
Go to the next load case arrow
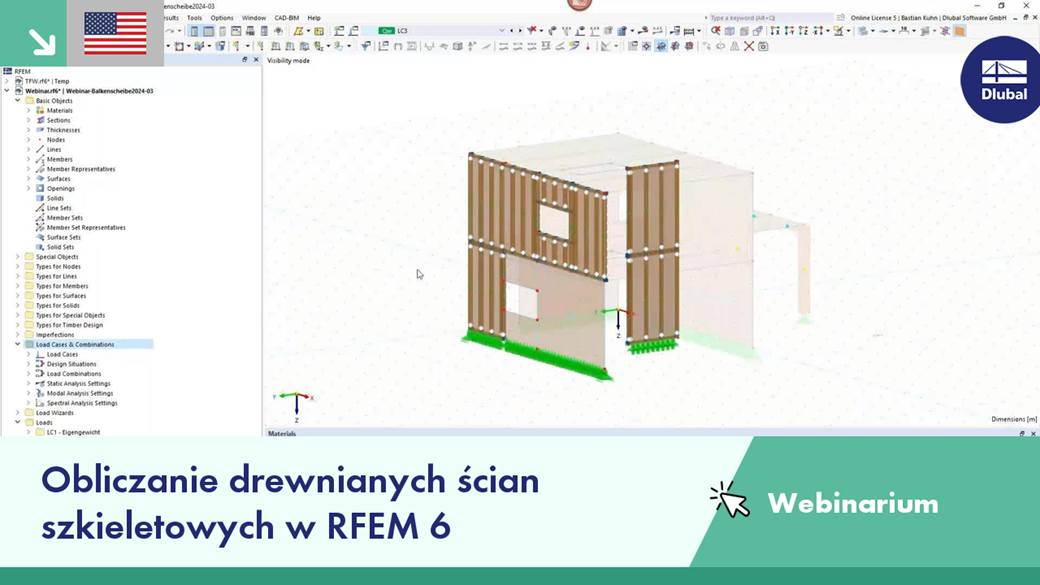(x=520, y=31)
